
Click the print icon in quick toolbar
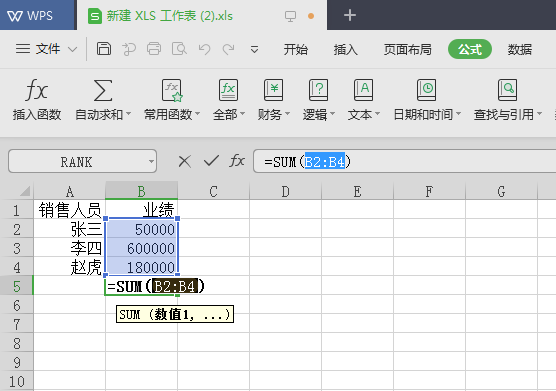pyautogui.click(x=154, y=49)
